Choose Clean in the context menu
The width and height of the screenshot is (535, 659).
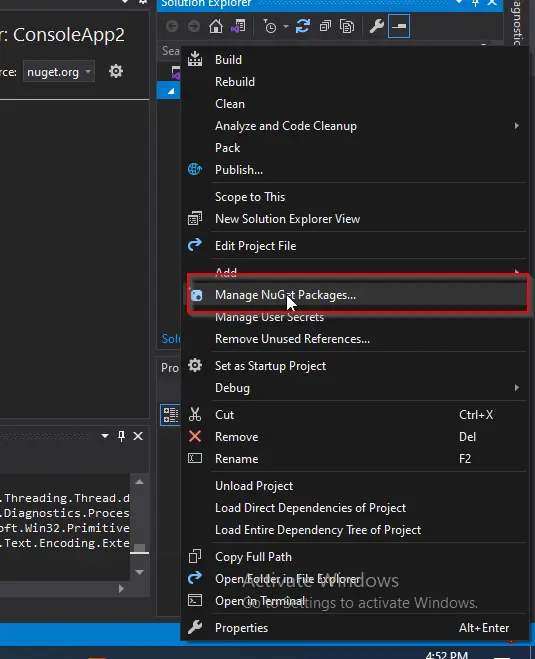pos(356,104)
